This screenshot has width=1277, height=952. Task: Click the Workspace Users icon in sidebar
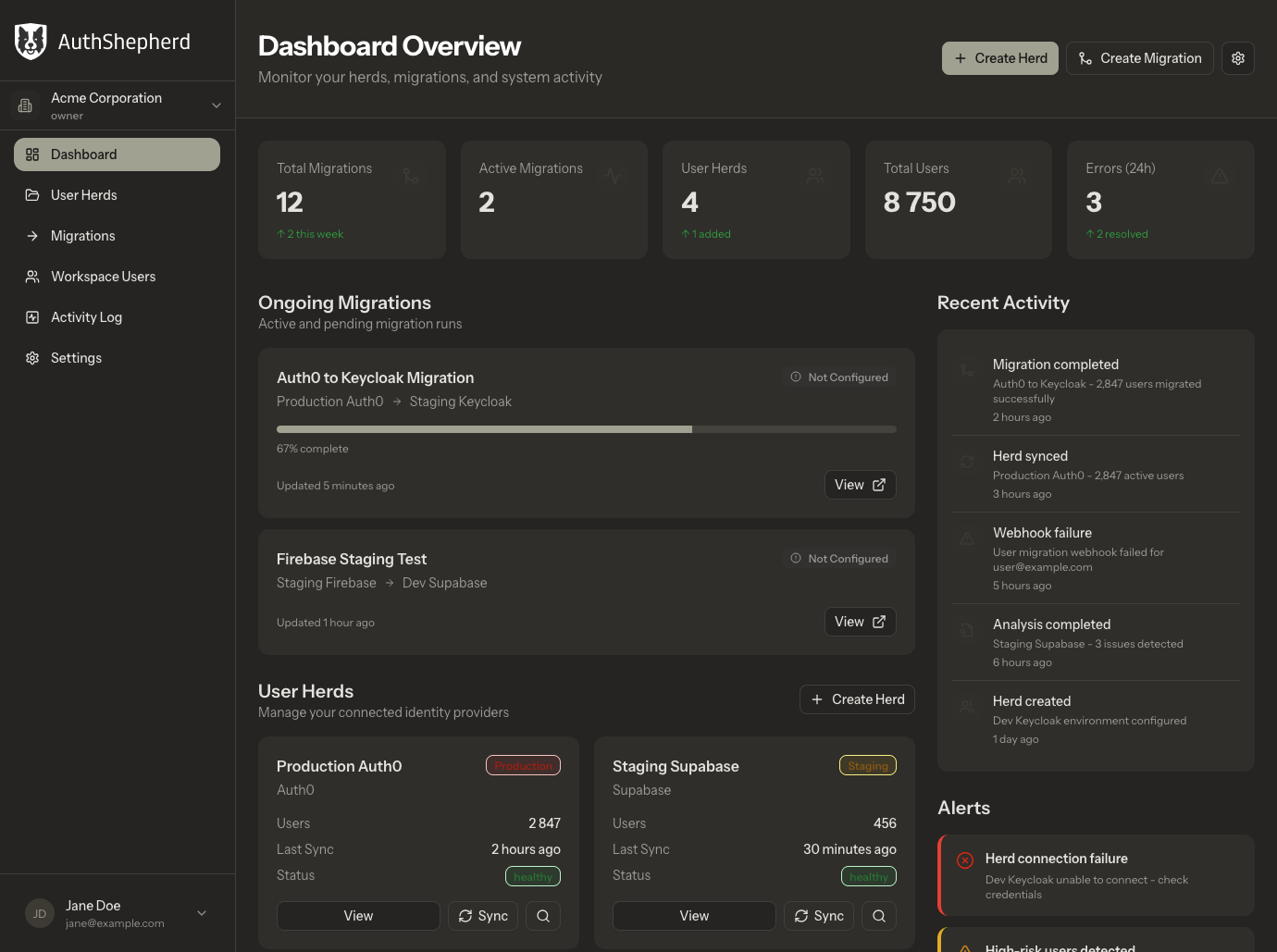point(32,277)
